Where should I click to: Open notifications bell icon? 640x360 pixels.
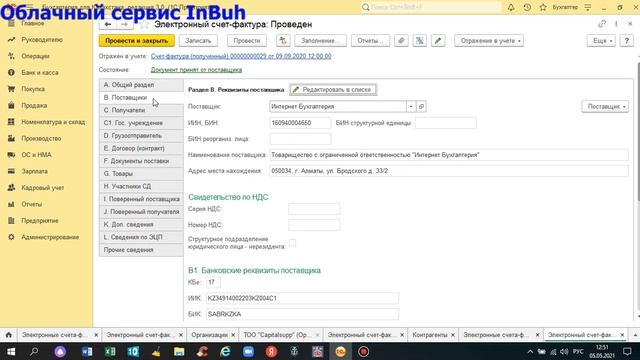coord(511,7)
